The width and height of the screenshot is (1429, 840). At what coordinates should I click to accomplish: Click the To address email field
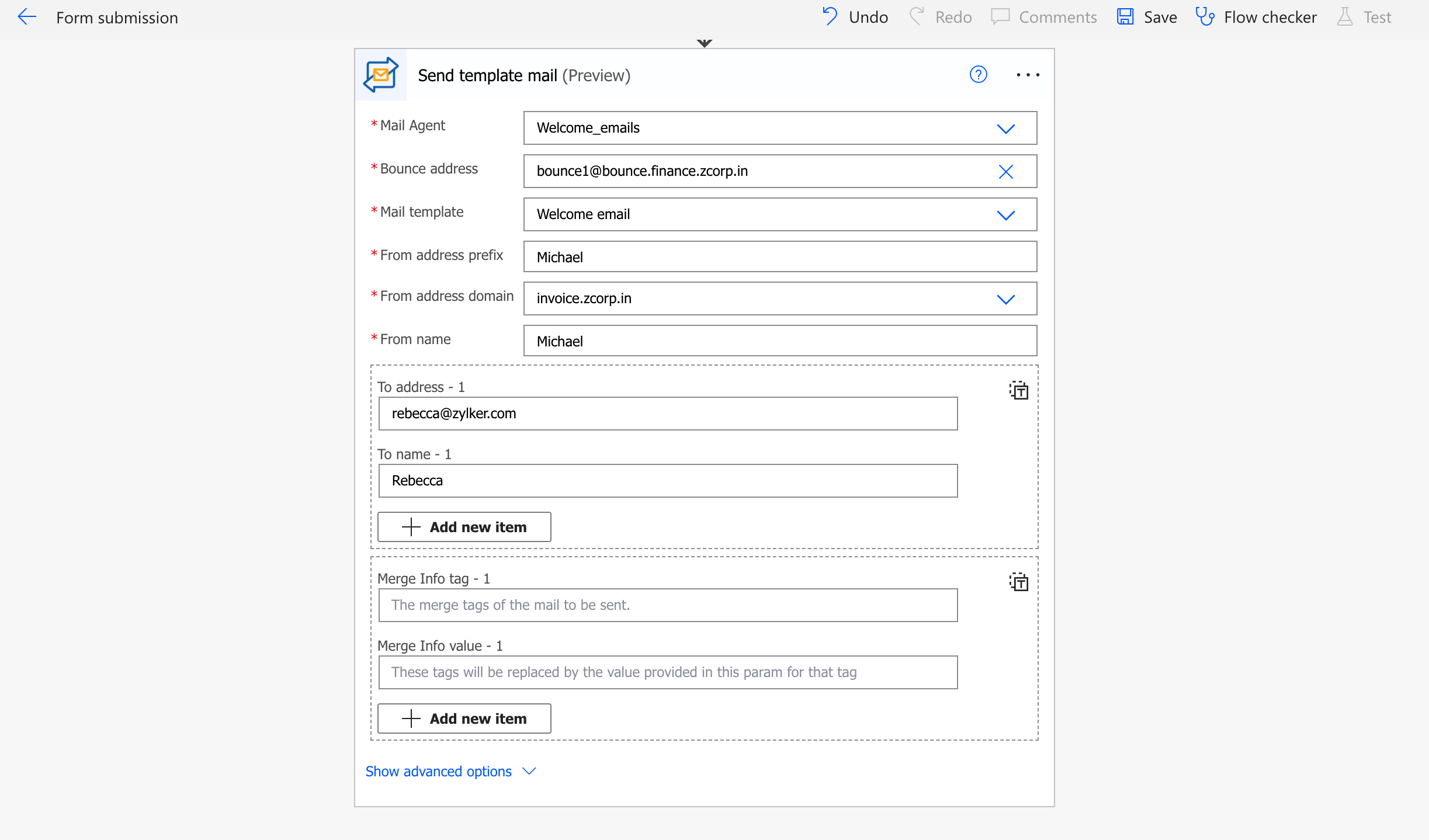click(x=667, y=414)
